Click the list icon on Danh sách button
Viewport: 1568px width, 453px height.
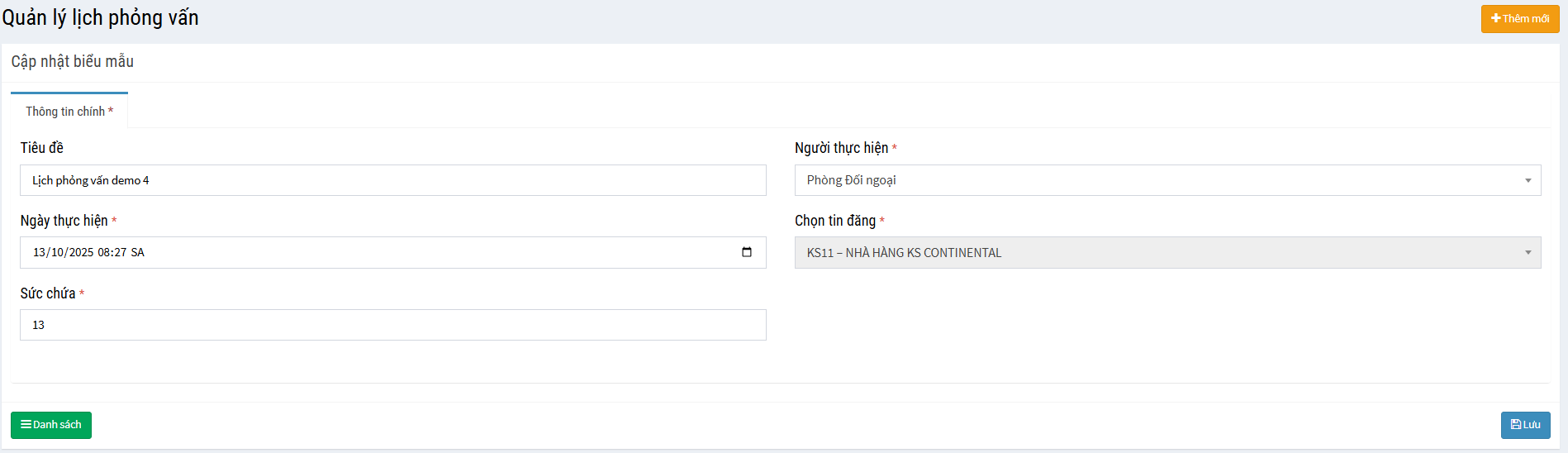[x=26, y=424]
